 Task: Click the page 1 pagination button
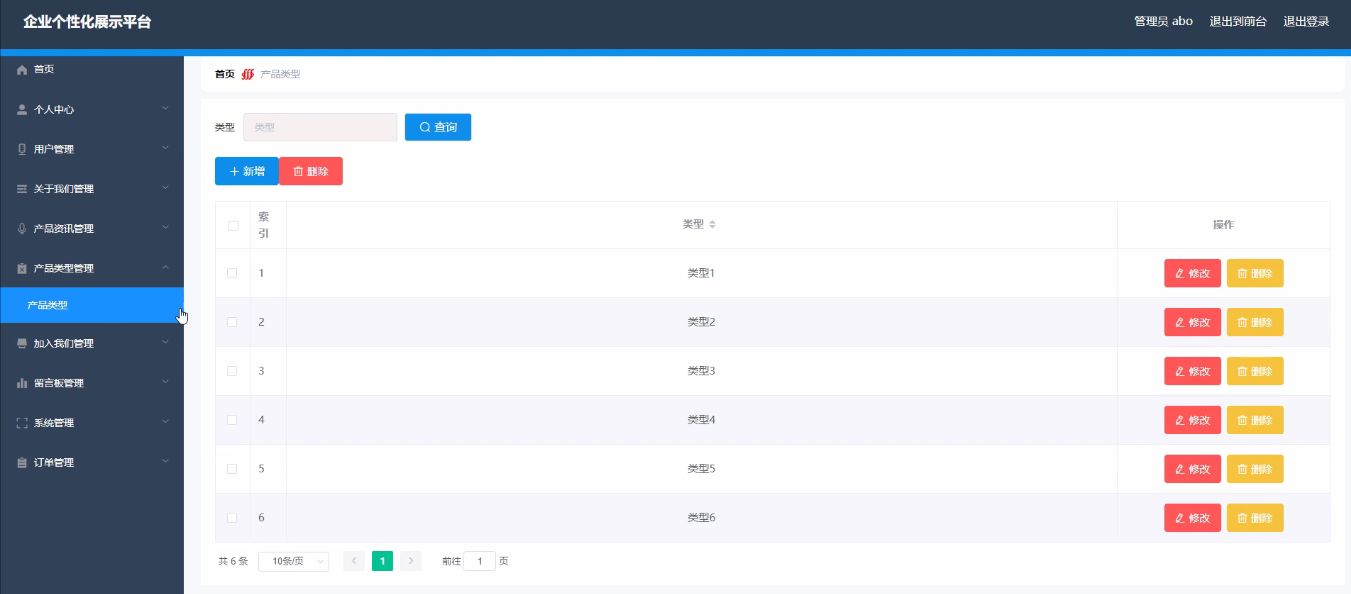[382, 561]
